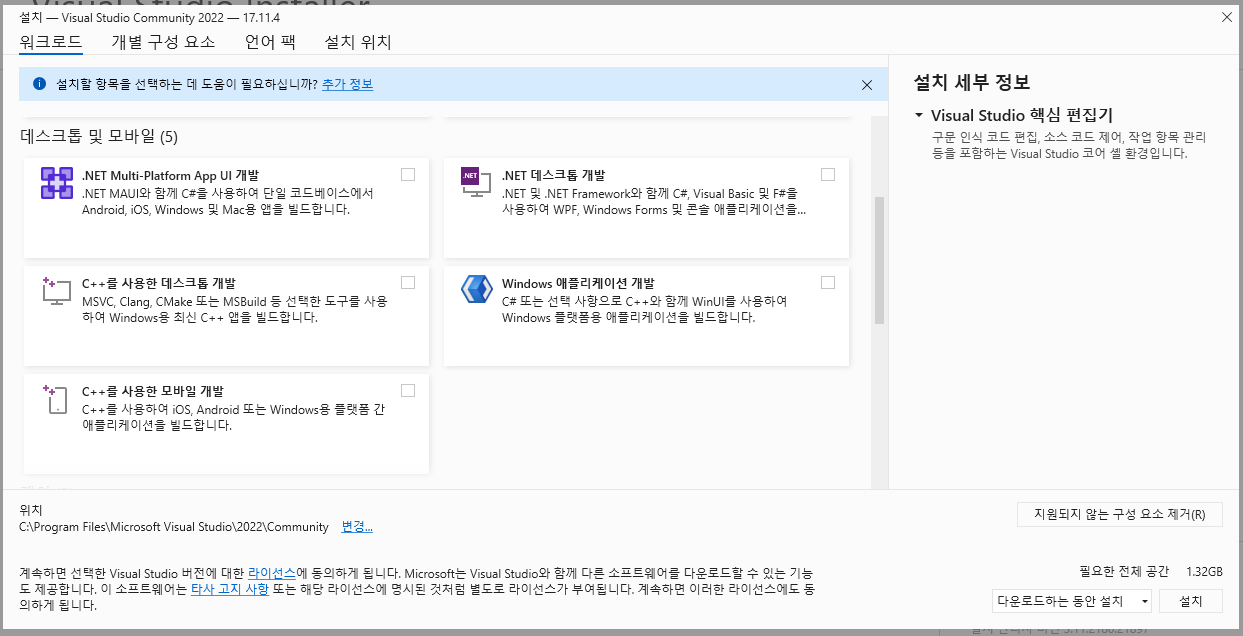The width and height of the screenshot is (1243, 636).
Task: Click the 변경... location link
Action: pos(357,527)
